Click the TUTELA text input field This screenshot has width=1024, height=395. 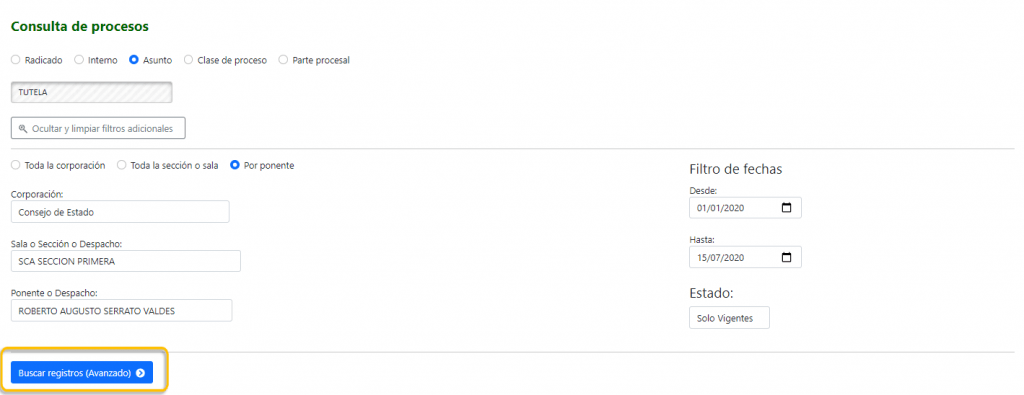[x=91, y=93]
